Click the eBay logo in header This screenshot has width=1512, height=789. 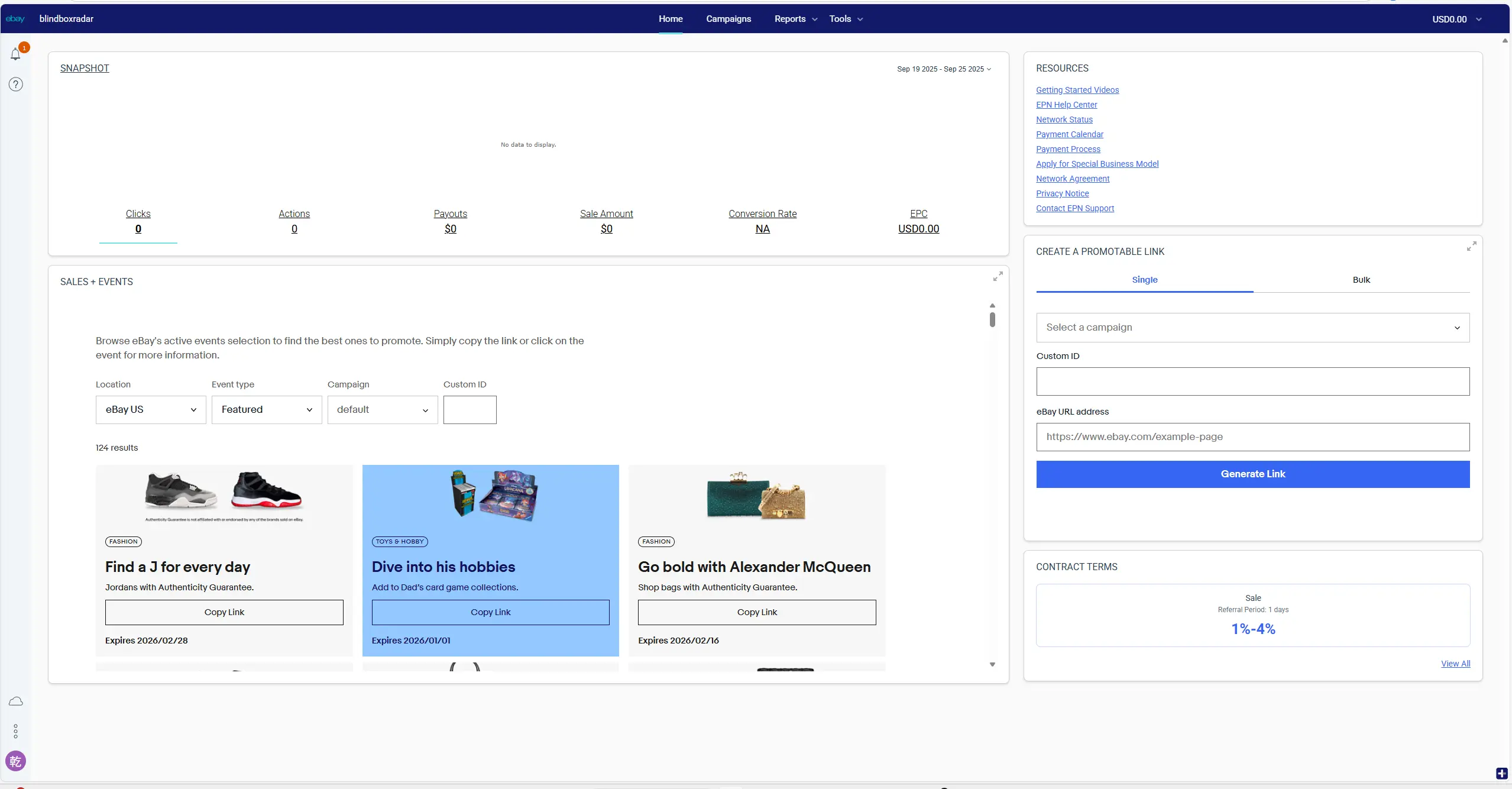[x=15, y=19]
